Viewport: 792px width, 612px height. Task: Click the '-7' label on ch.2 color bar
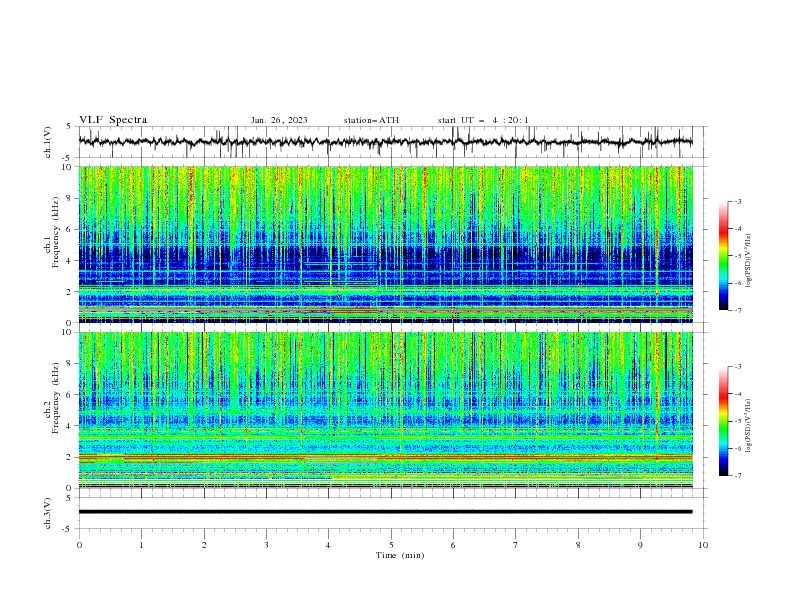pyautogui.click(x=737, y=475)
